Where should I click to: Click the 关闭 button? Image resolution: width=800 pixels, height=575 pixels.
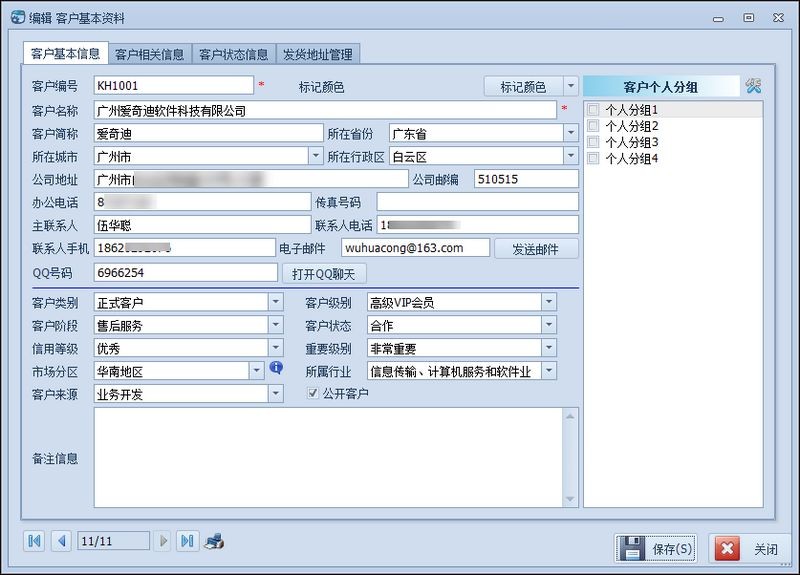pos(748,549)
